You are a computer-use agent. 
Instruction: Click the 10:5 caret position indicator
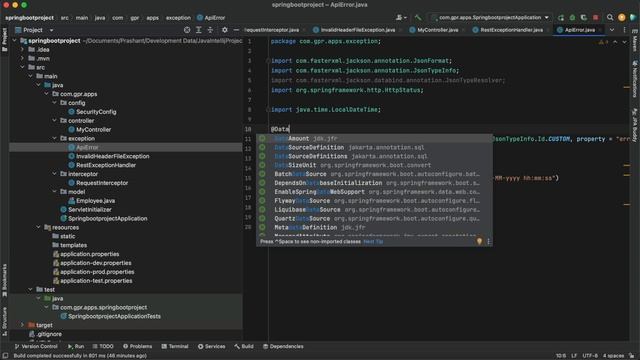tap(561, 356)
